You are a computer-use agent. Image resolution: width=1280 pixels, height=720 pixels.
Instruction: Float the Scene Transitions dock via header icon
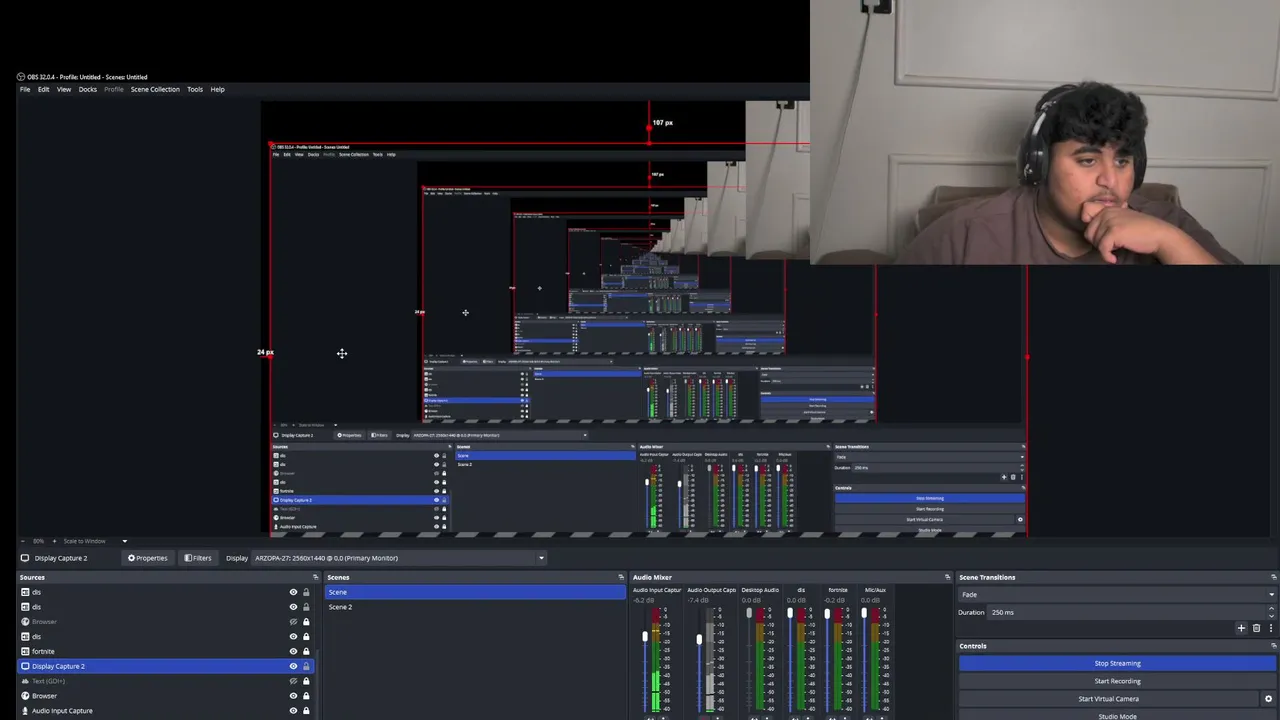(x=1273, y=577)
